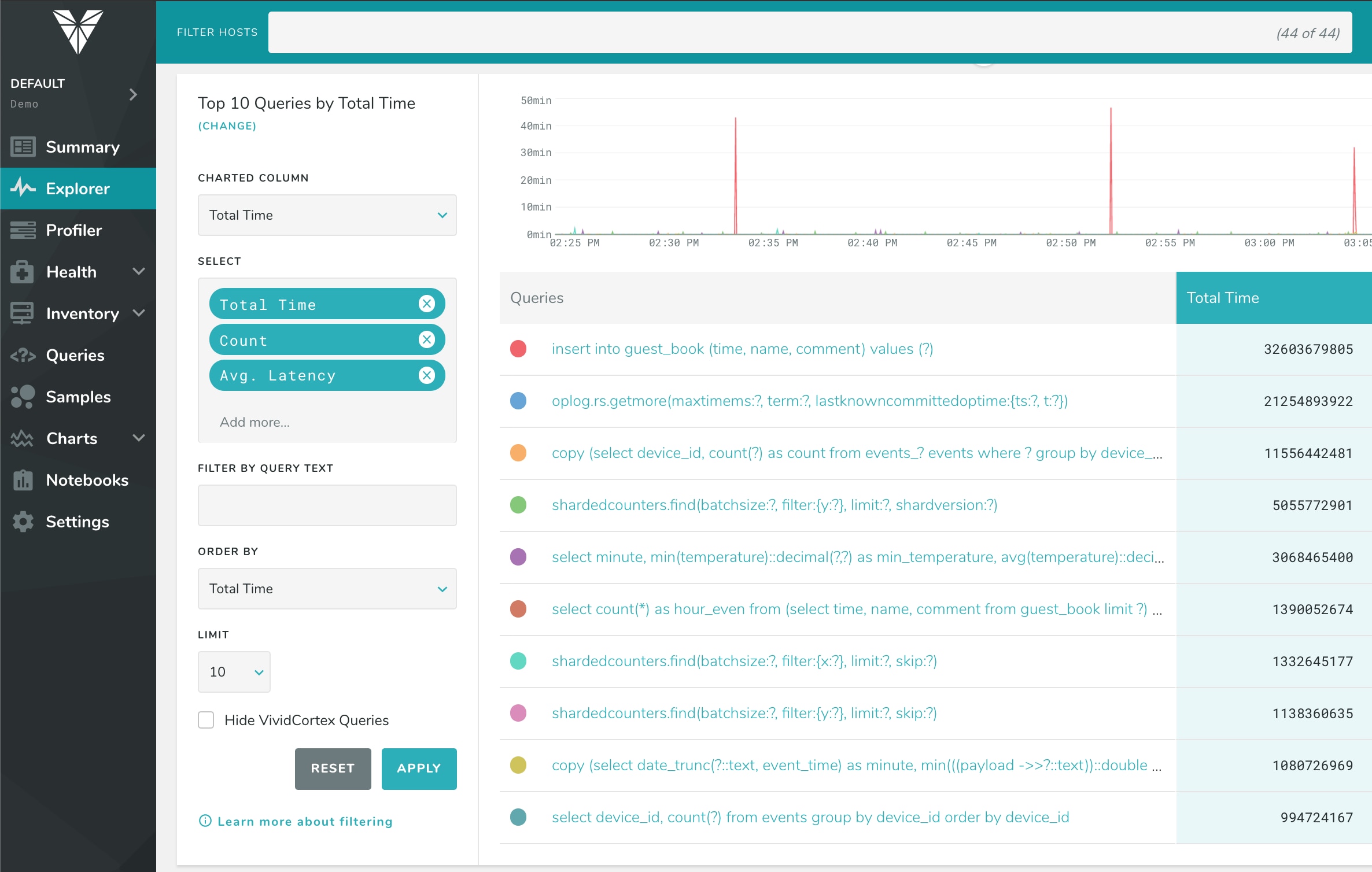Screen dimensions: 1372x872
Task: Open the Queries page
Action: click(78, 355)
